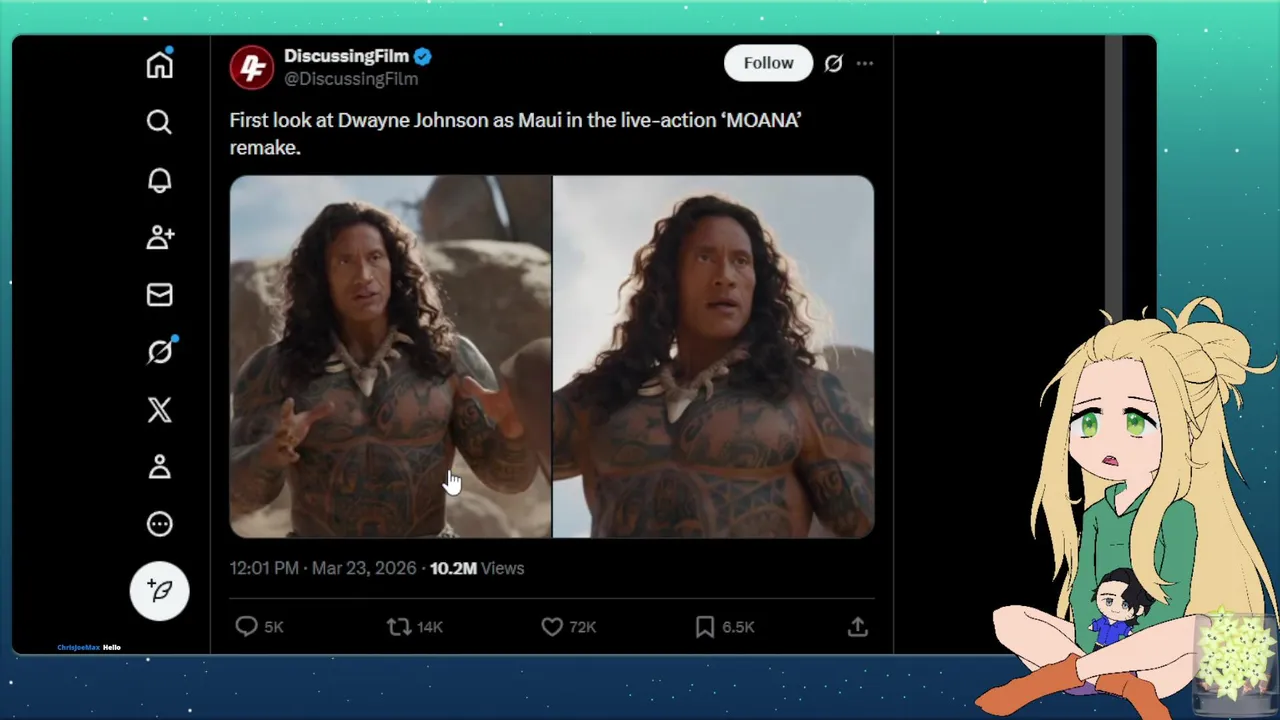Reply to the post via comment icon
The image size is (1280, 720).
pyautogui.click(x=246, y=627)
